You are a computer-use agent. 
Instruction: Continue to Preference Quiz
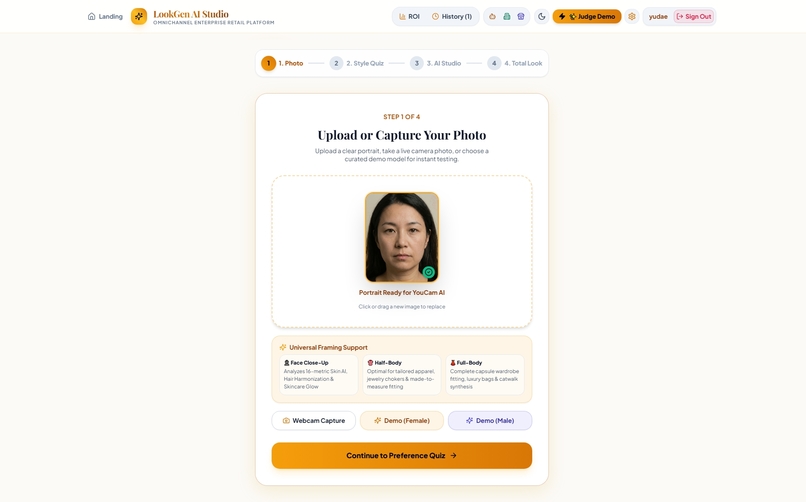(x=402, y=456)
